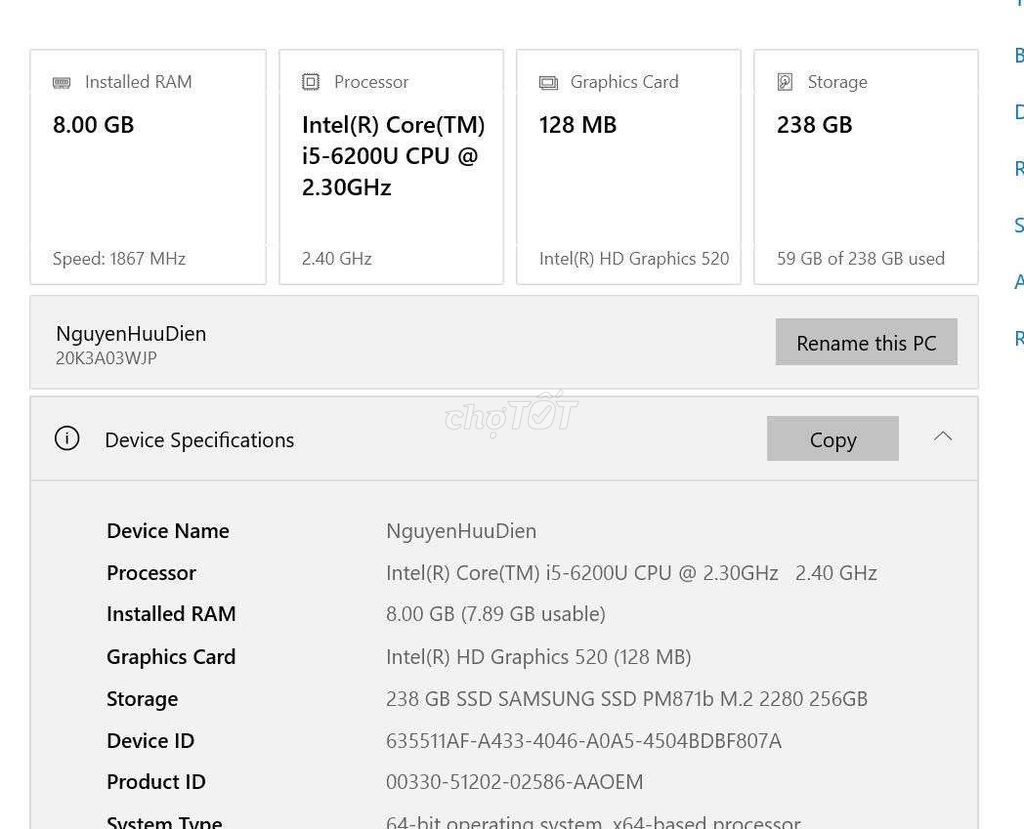Select the model code 20K3A03WJP
This screenshot has height=829, width=1024.
106,358
